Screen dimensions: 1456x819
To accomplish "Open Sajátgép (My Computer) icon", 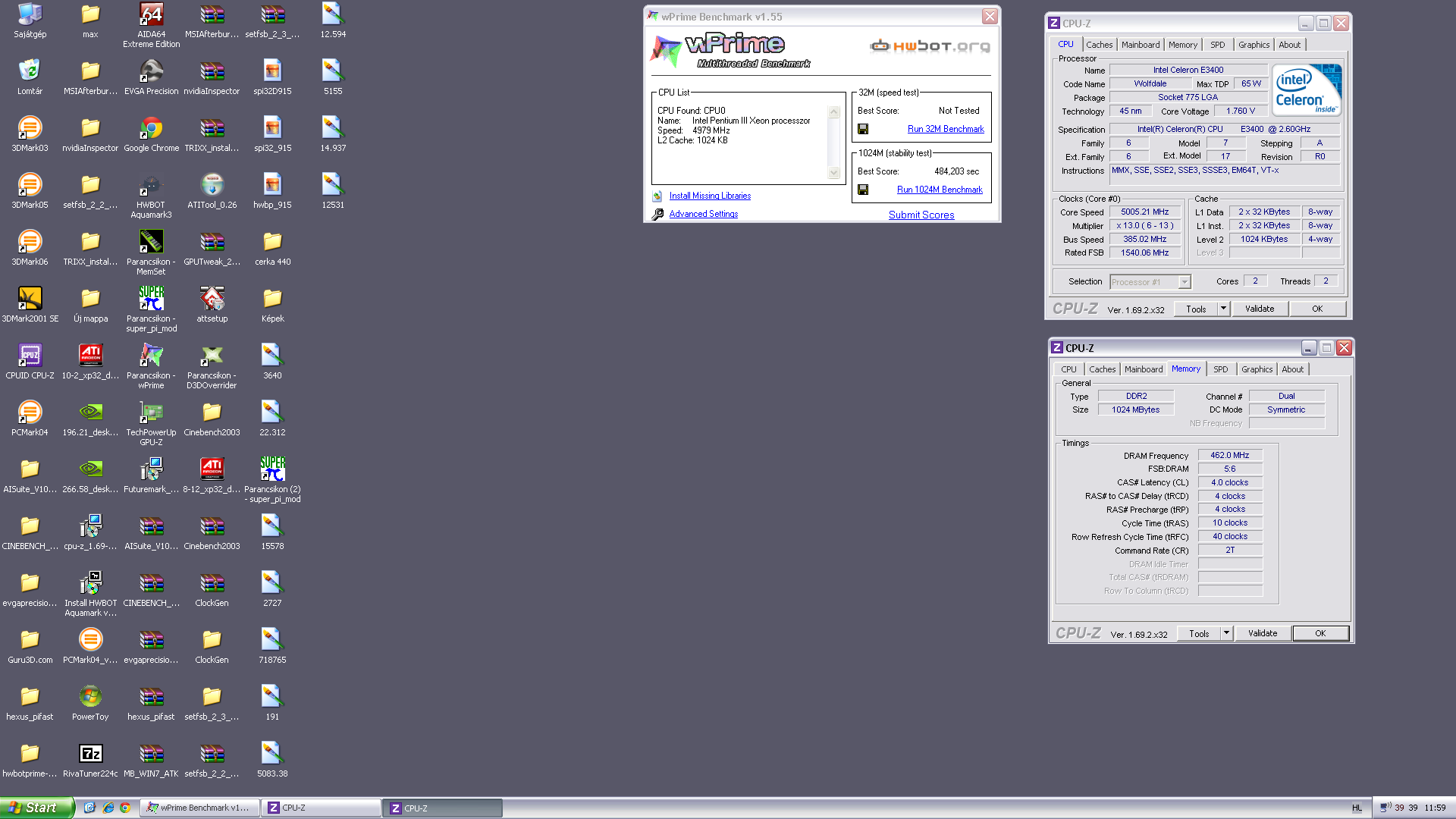I will pyautogui.click(x=30, y=14).
